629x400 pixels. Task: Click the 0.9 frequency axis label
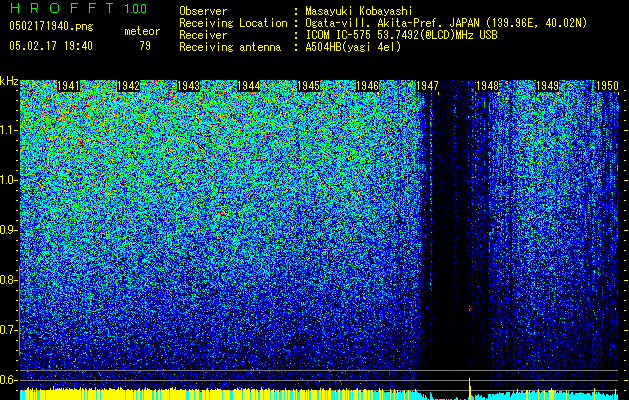pyautogui.click(x=8, y=230)
